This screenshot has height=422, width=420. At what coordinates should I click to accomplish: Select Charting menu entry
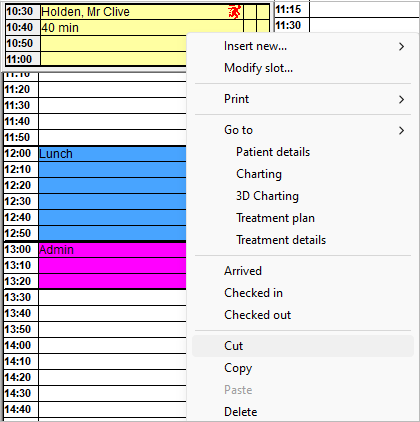pyautogui.click(x=259, y=174)
